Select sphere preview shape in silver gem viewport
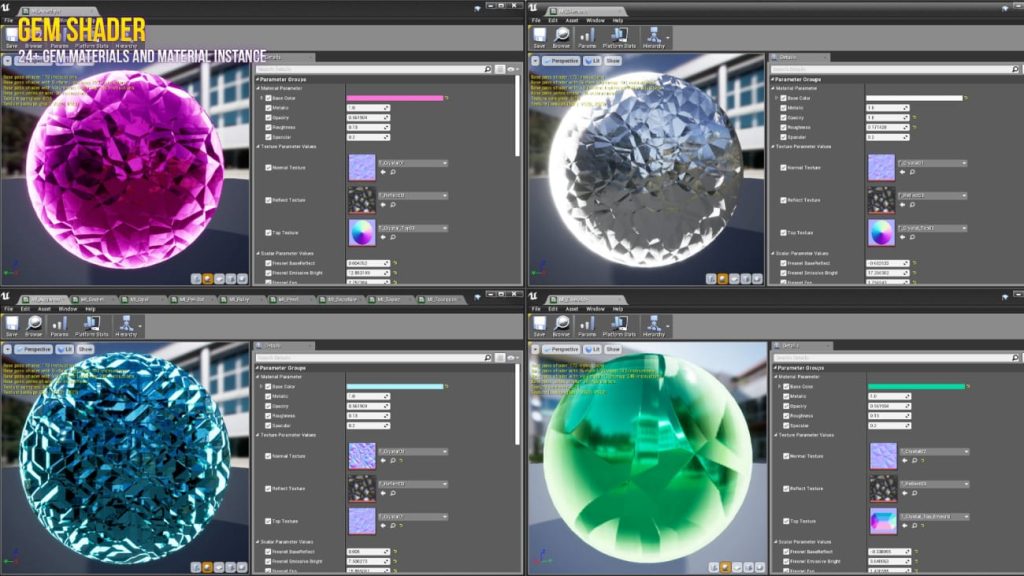1024x576 pixels. [723, 279]
